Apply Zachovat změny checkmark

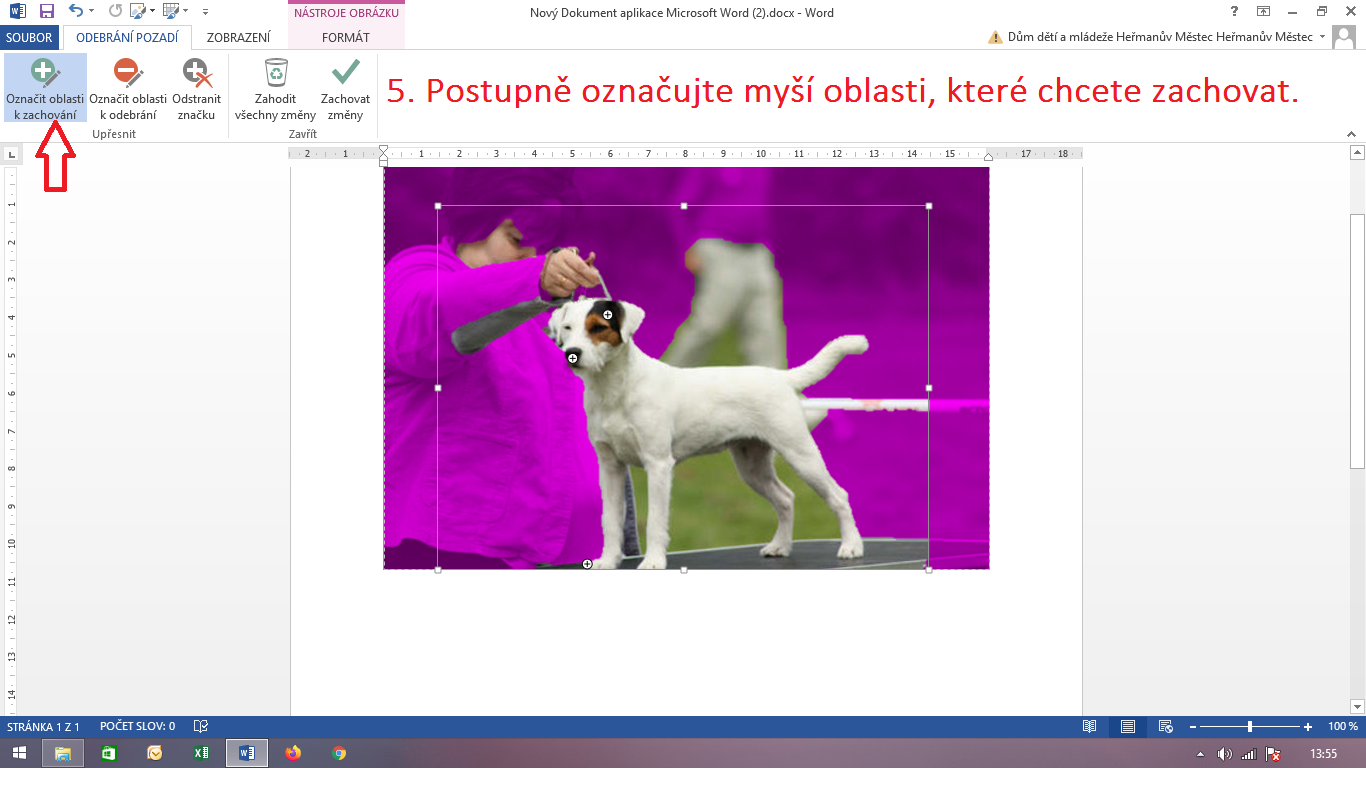(x=345, y=89)
